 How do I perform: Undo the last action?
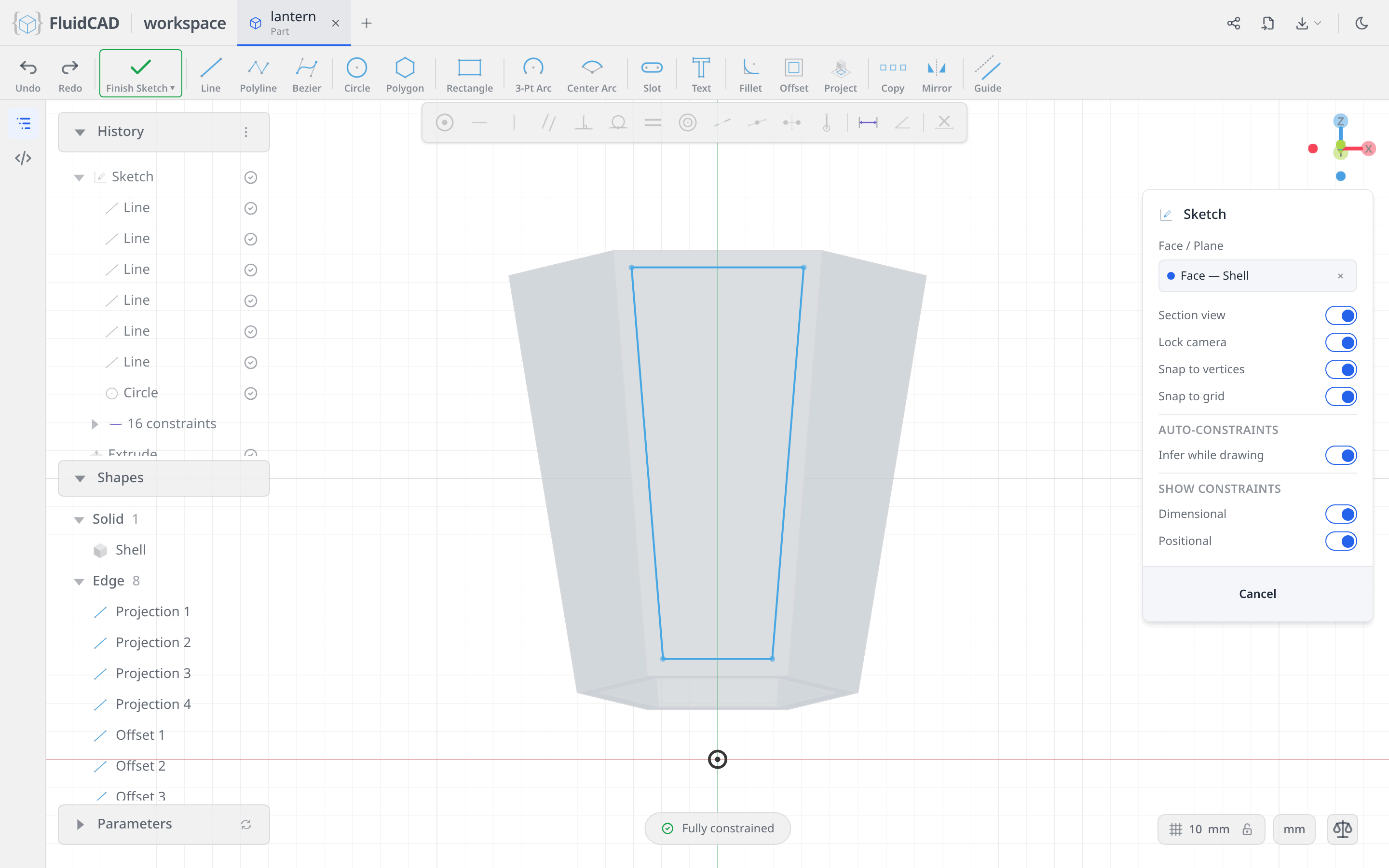click(28, 75)
